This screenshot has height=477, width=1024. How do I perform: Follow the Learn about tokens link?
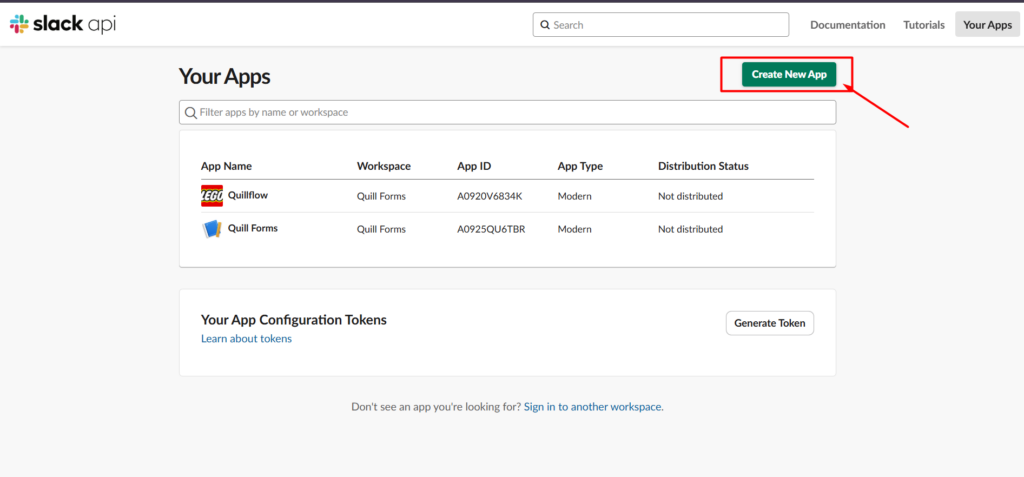(246, 338)
